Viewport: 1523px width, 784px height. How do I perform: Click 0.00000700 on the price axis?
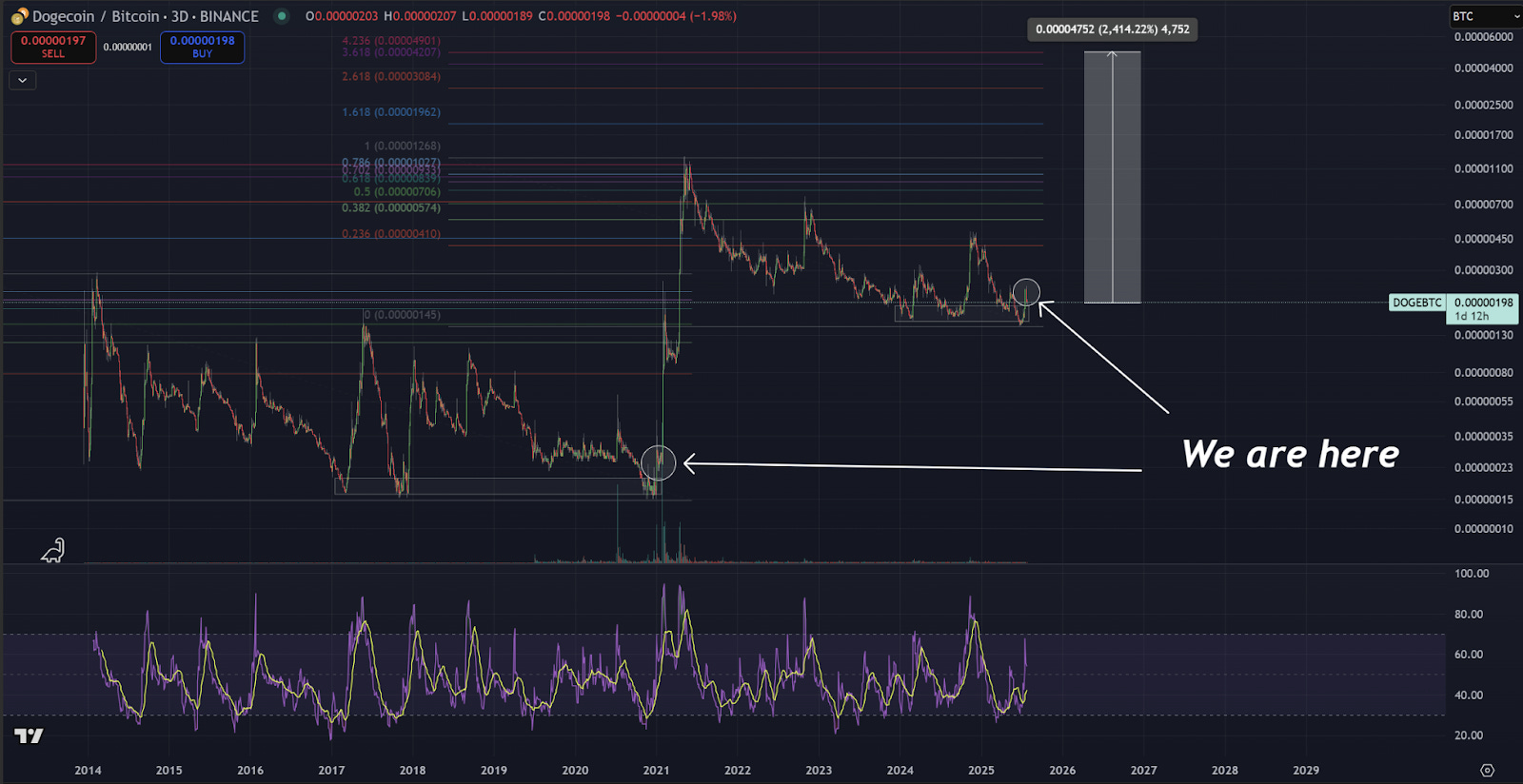coord(1483,205)
